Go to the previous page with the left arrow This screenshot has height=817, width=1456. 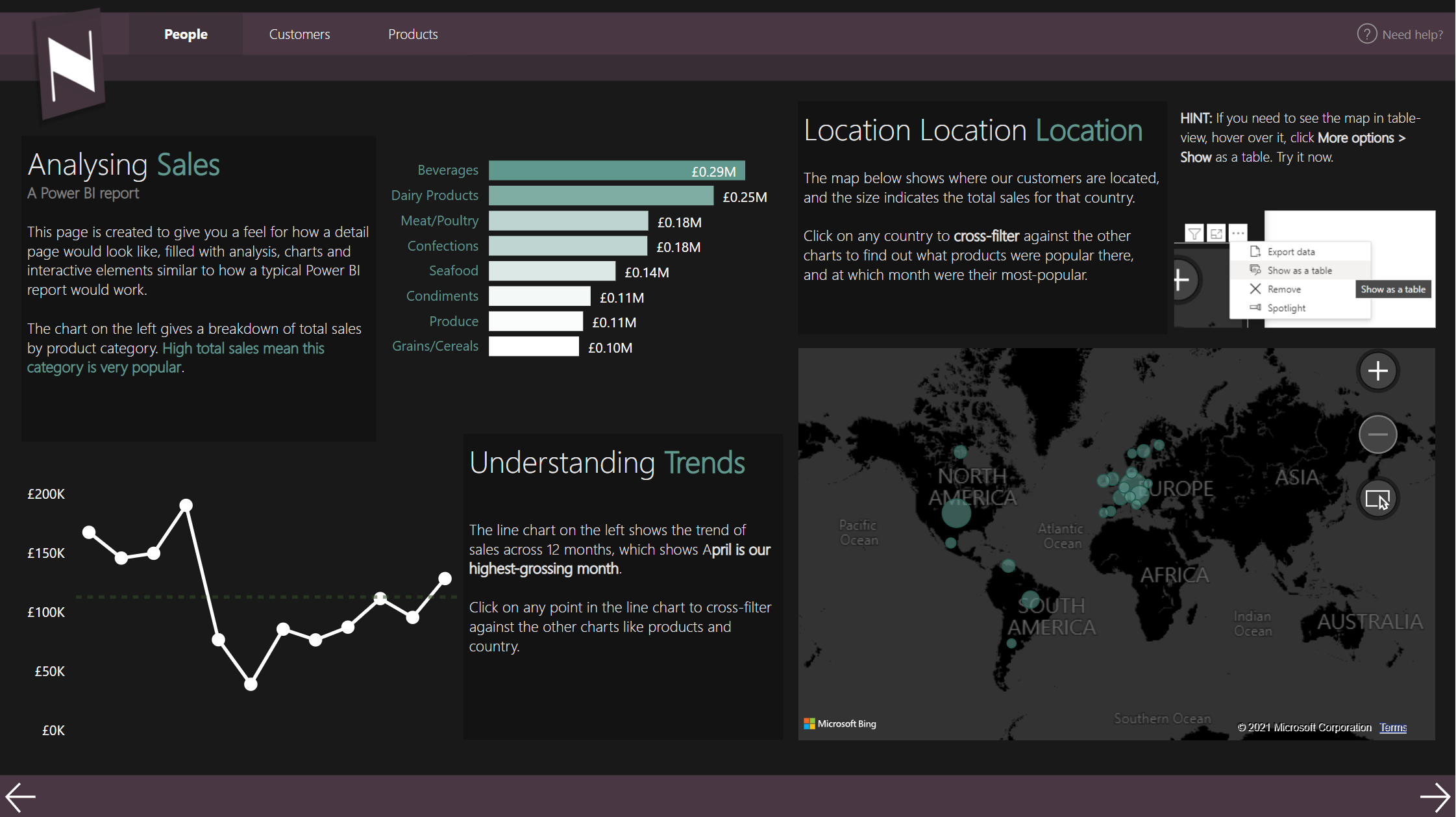[21, 797]
